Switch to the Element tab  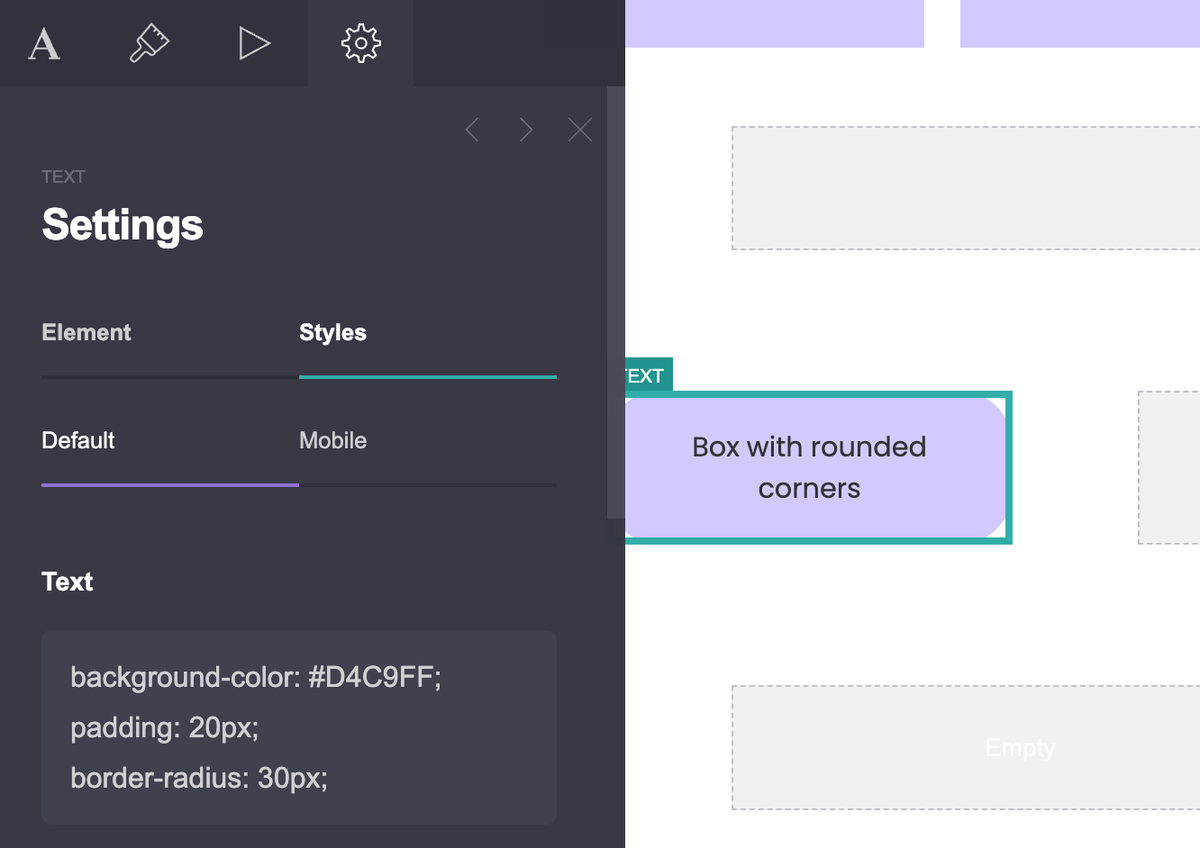(86, 332)
